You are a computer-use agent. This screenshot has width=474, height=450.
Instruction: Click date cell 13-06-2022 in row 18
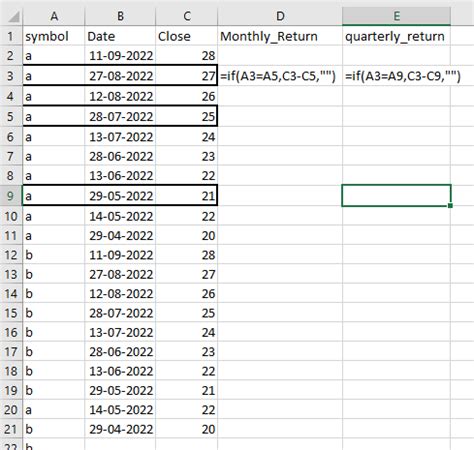coord(120,371)
